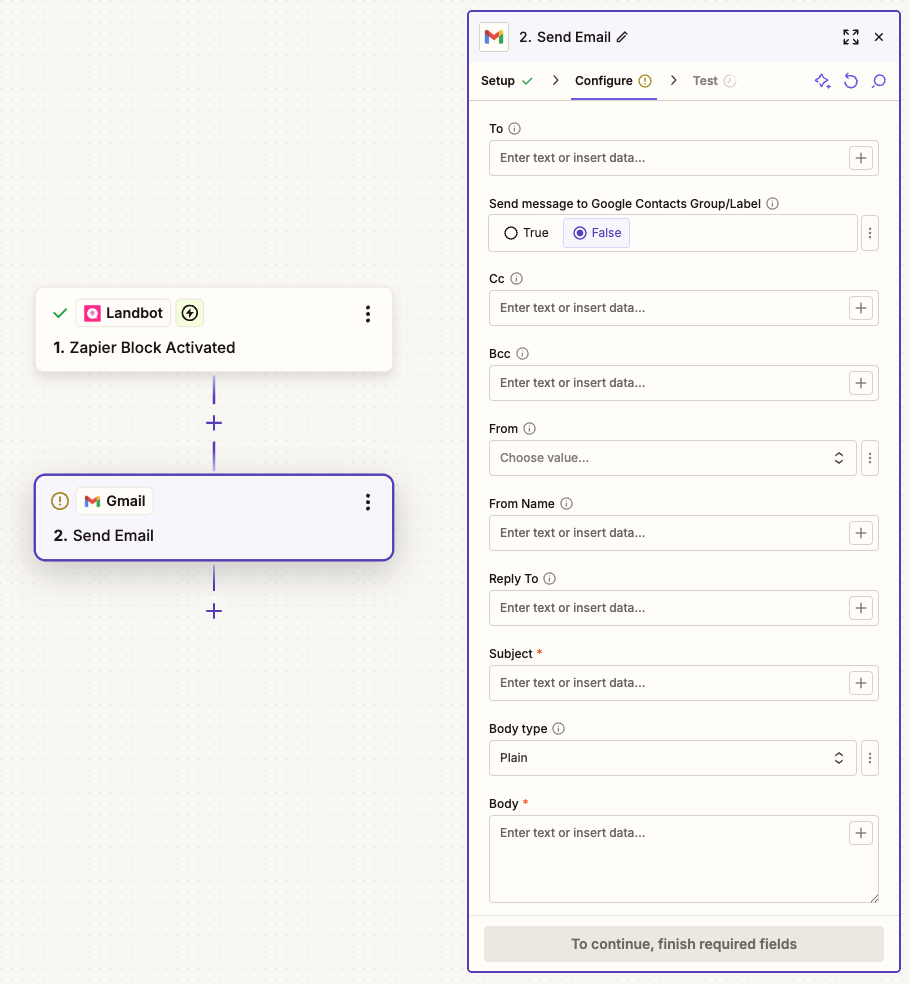The width and height of the screenshot is (909, 984).
Task: Open options menu beside Google Contacts toggle
Action: (x=869, y=233)
